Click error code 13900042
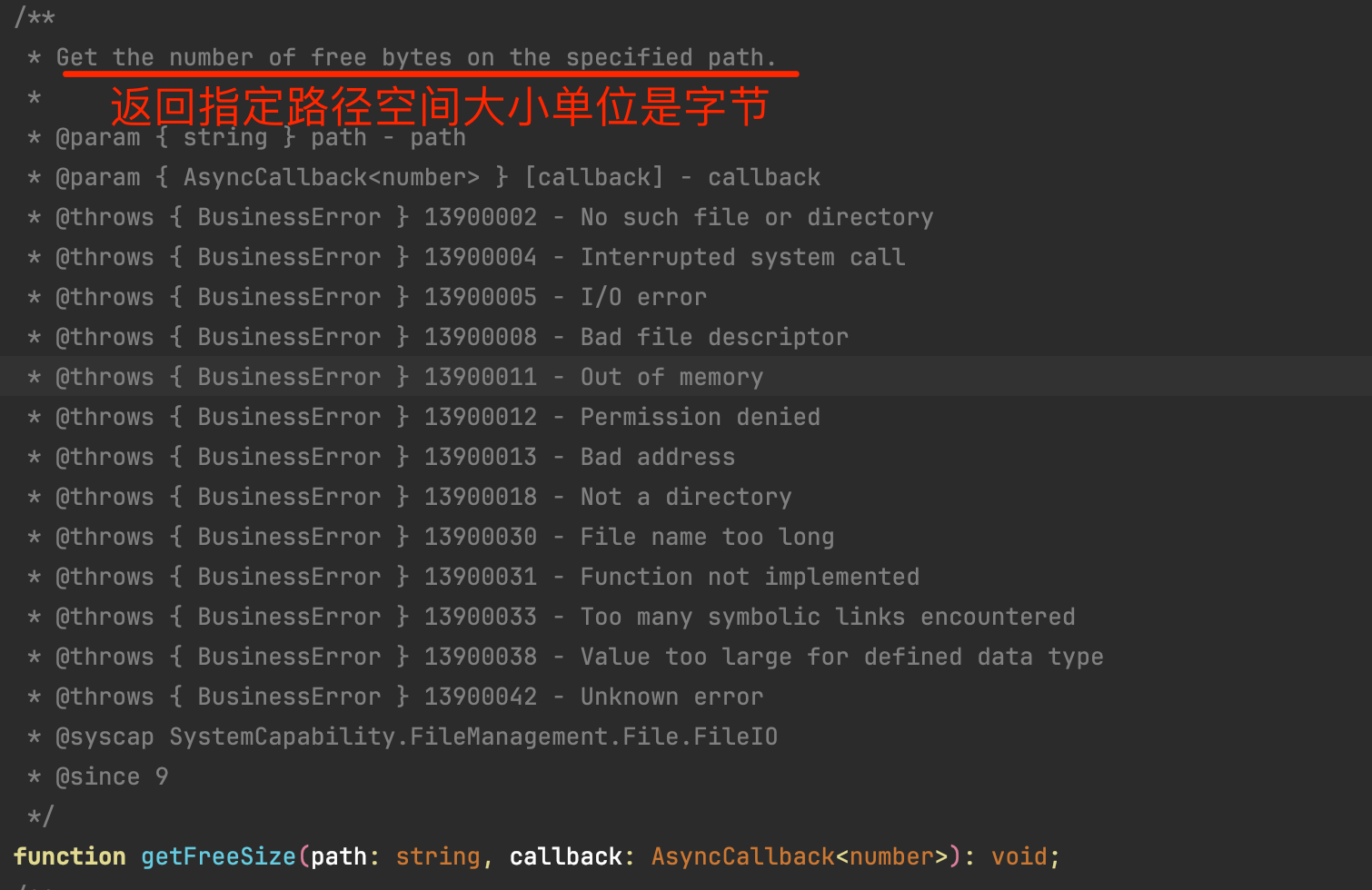This screenshot has width=1372, height=890. pos(480,697)
